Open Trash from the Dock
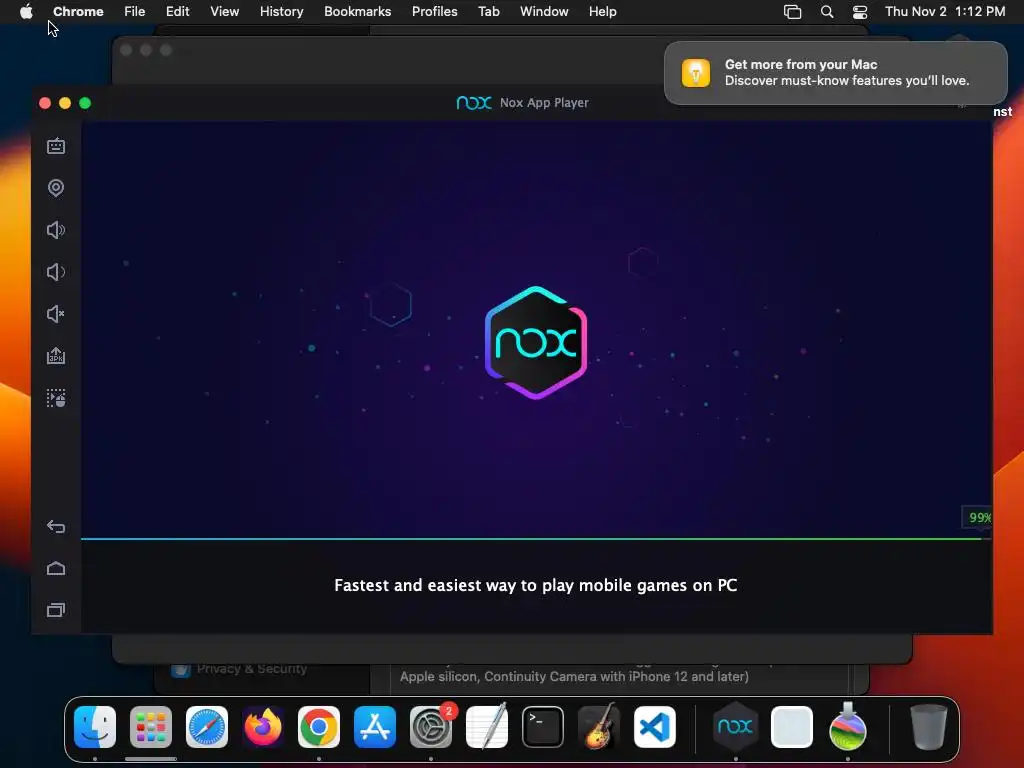Viewport: 1024px width, 768px height. 928,727
